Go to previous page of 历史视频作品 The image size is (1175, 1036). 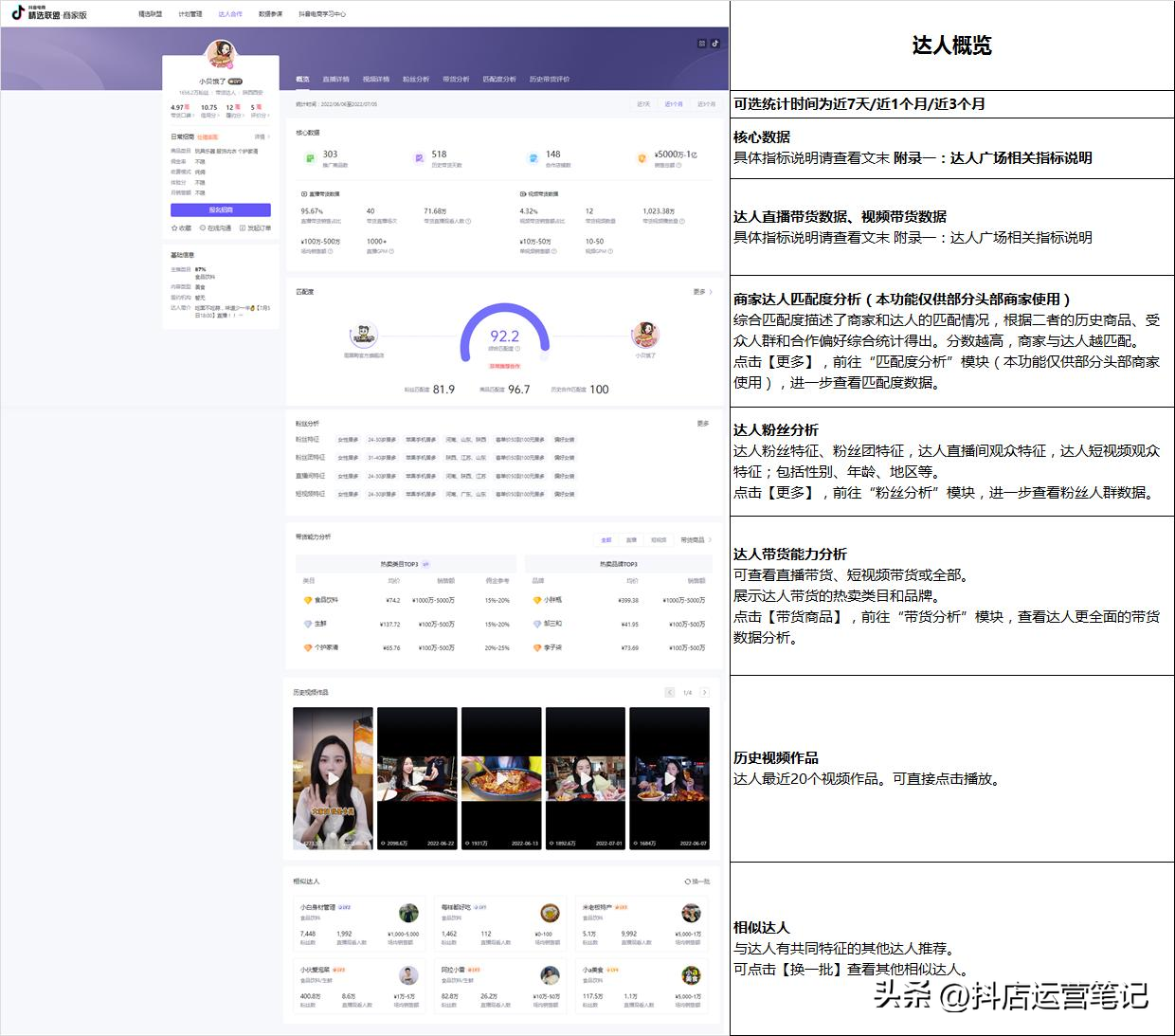tap(670, 692)
